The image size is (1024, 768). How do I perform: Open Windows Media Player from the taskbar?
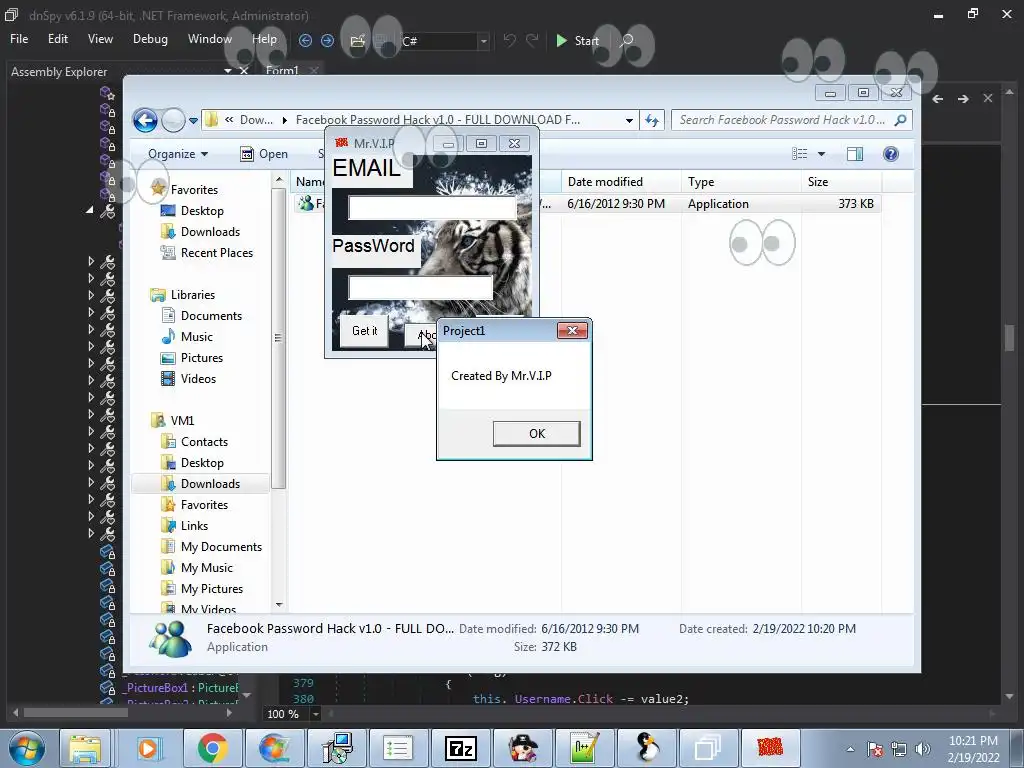pyautogui.click(x=148, y=748)
